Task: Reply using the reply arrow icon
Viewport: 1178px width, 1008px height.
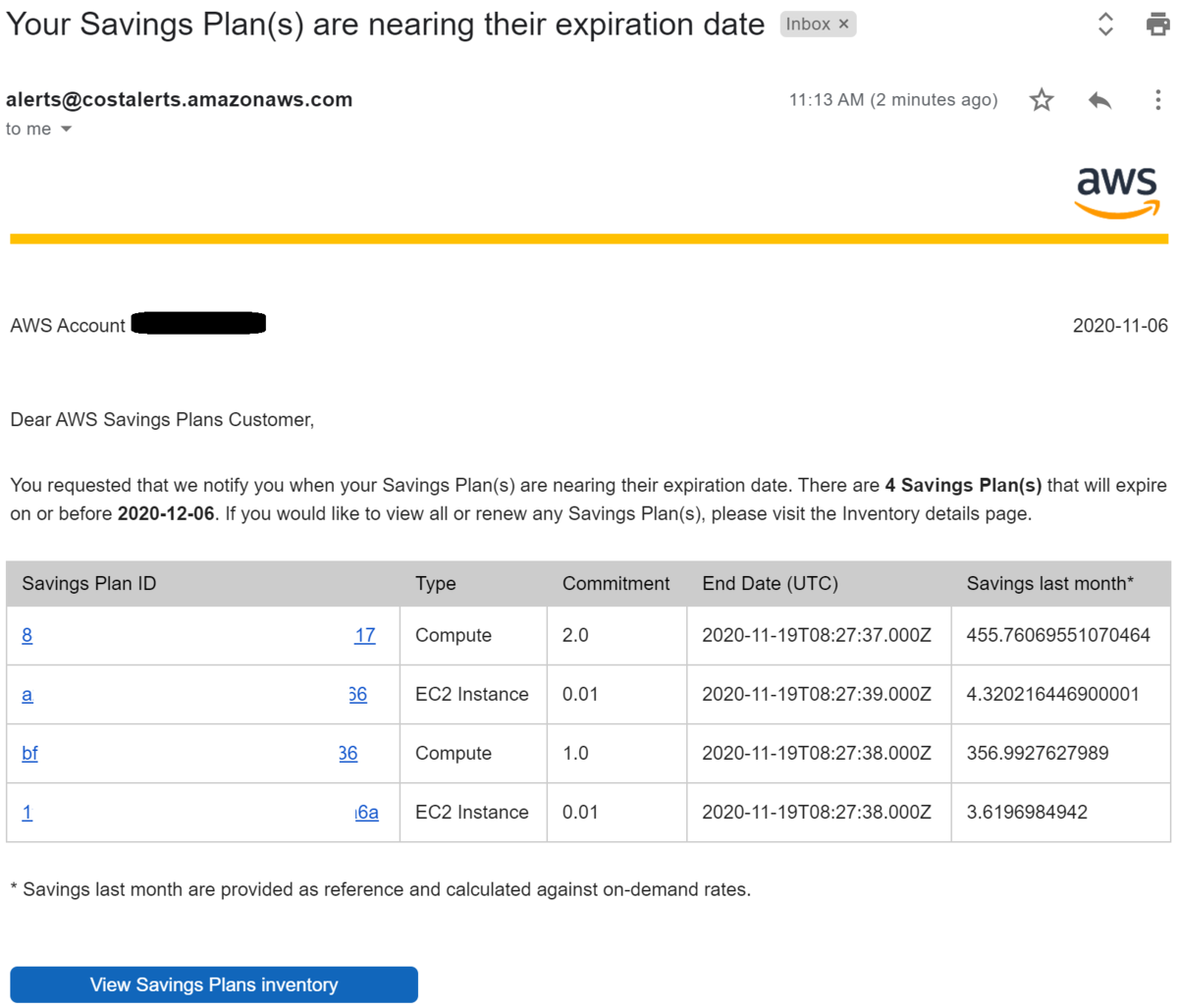Action: pos(1099,99)
